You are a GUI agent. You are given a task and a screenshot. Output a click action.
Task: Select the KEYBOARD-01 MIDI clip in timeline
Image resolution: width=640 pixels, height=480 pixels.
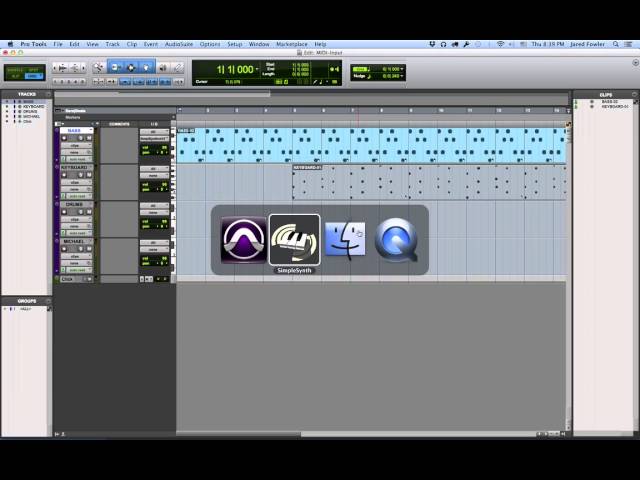[x=429, y=182]
